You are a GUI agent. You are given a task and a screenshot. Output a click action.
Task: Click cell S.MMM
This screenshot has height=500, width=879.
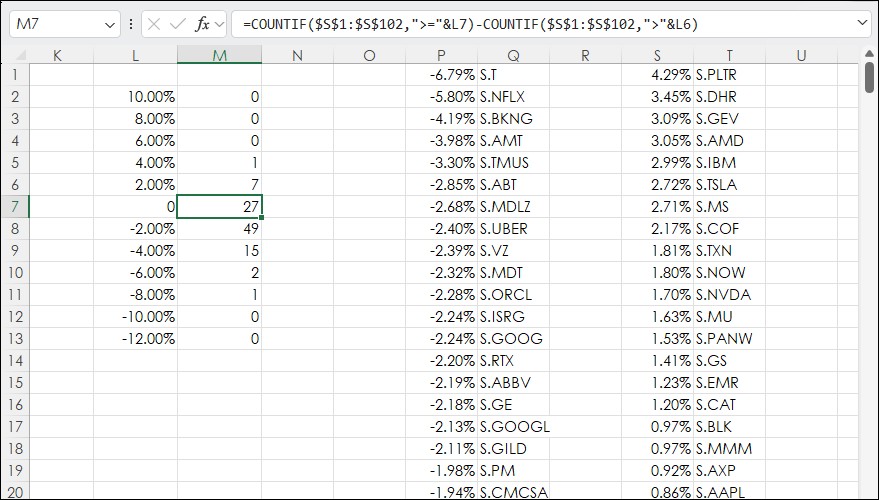(729, 448)
